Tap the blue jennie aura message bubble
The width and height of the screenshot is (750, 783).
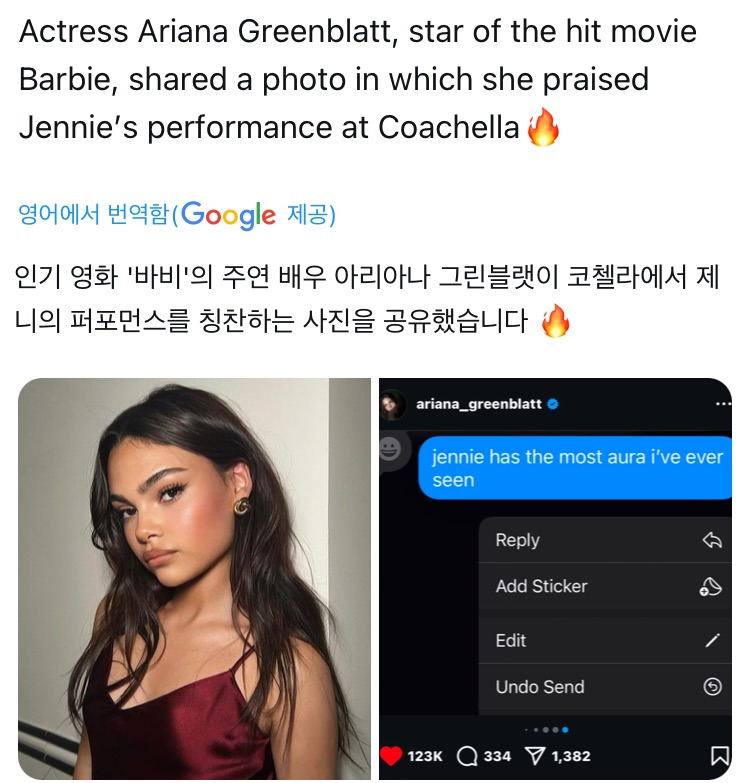click(x=577, y=468)
